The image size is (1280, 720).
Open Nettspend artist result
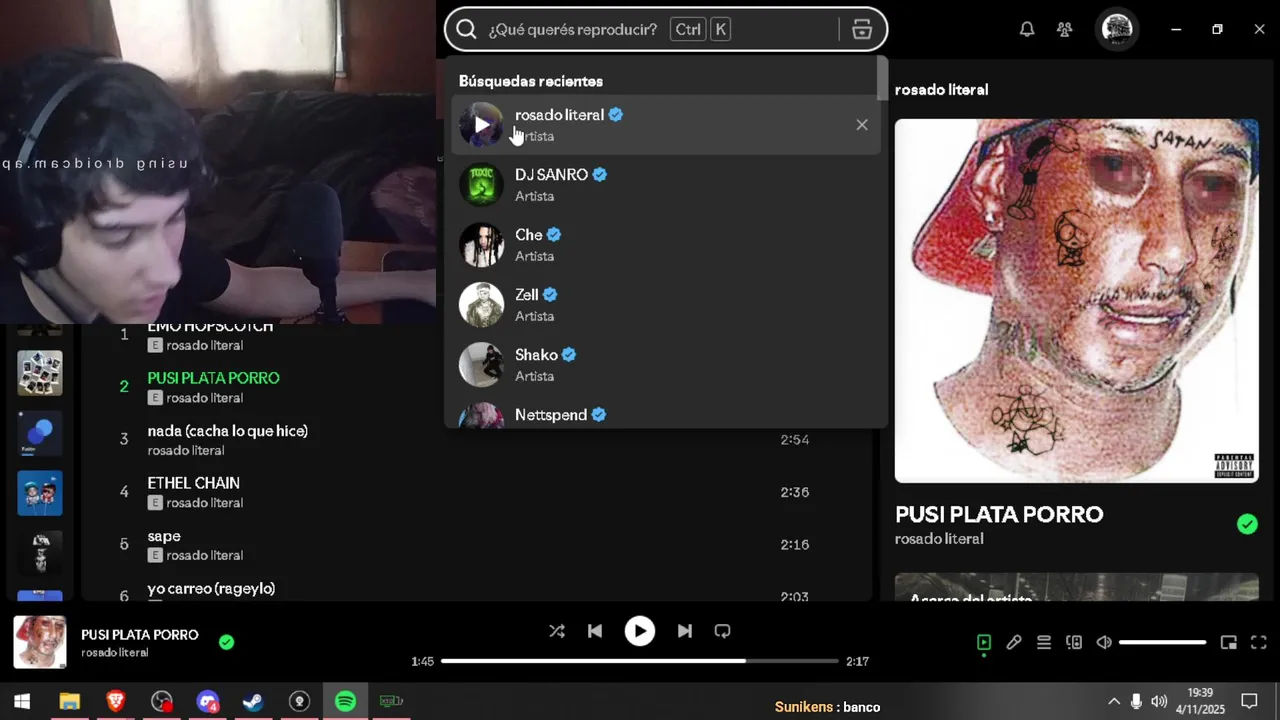[666, 413]
